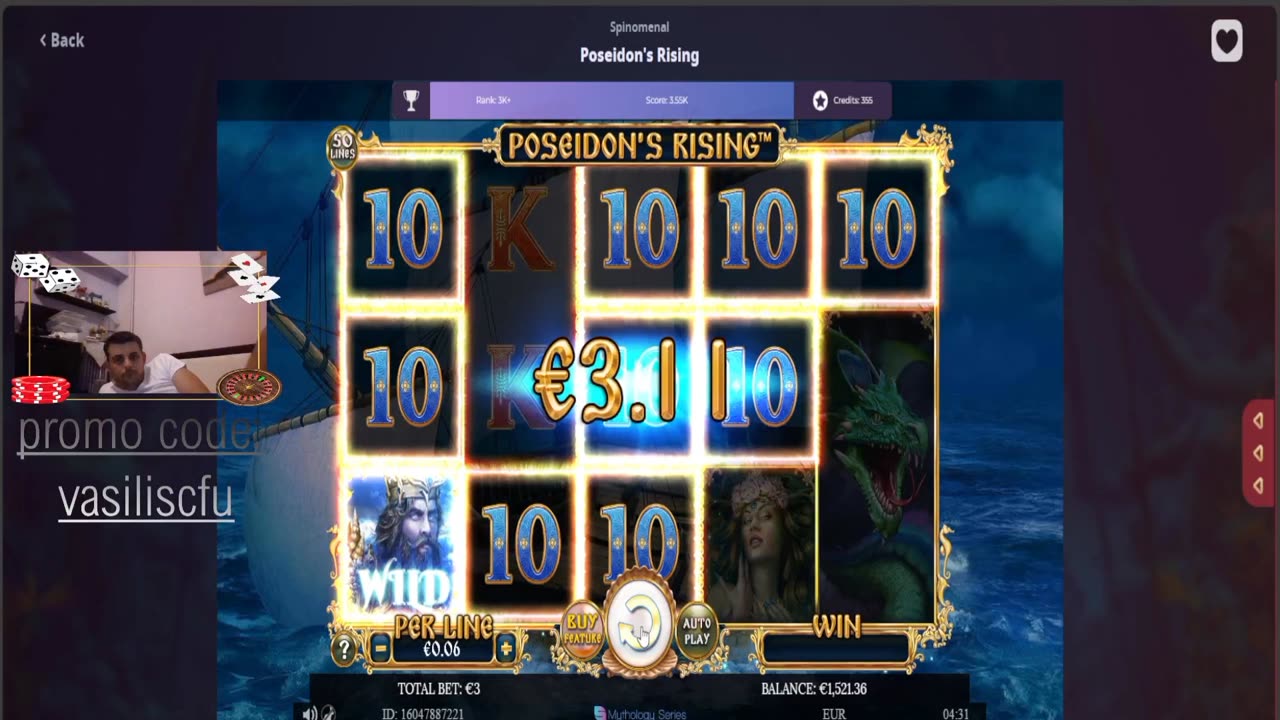1280x720 pixels.
Task: Start Auto Play
Action: click(697, 631)
